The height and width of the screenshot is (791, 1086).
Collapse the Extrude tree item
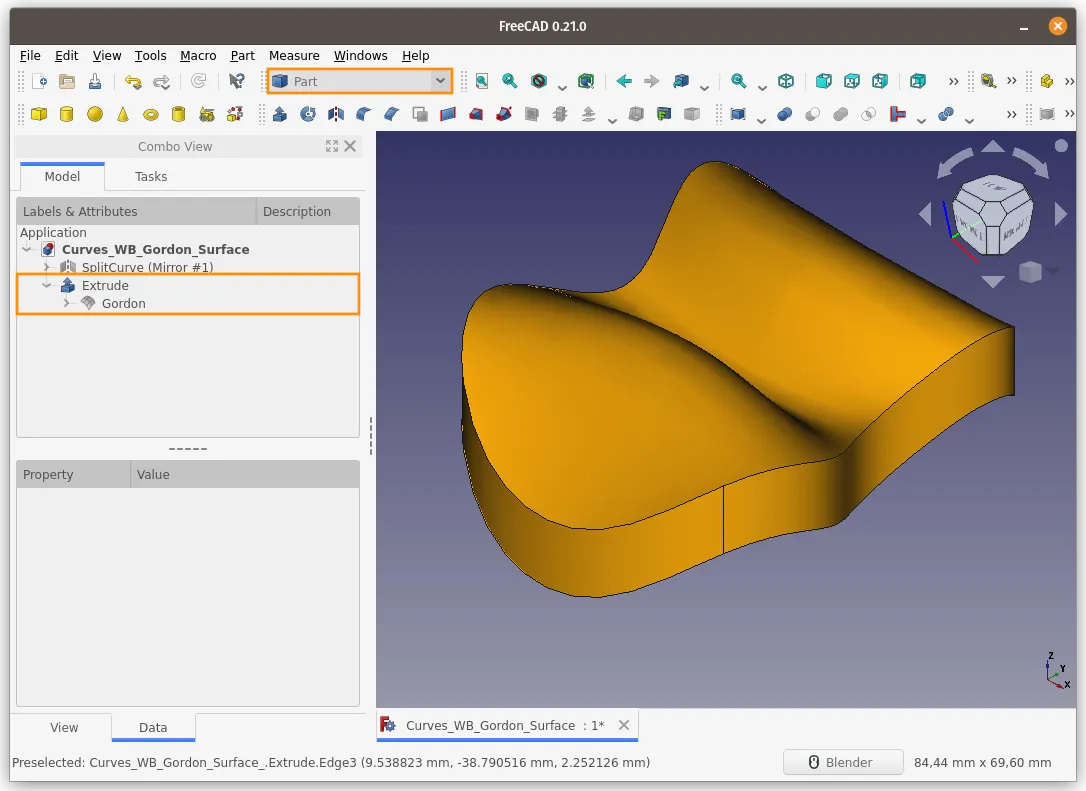click(x=46, y=285)
